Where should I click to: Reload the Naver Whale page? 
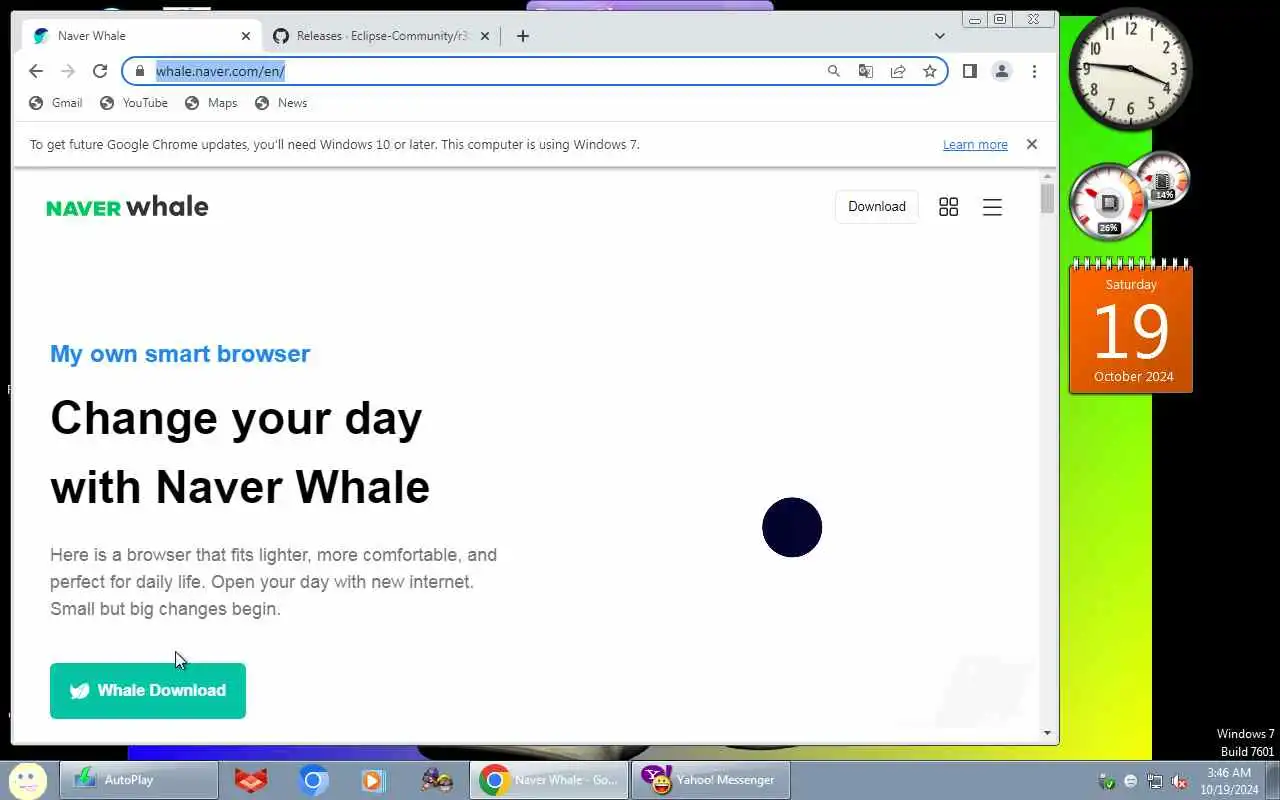pos(100,71)
